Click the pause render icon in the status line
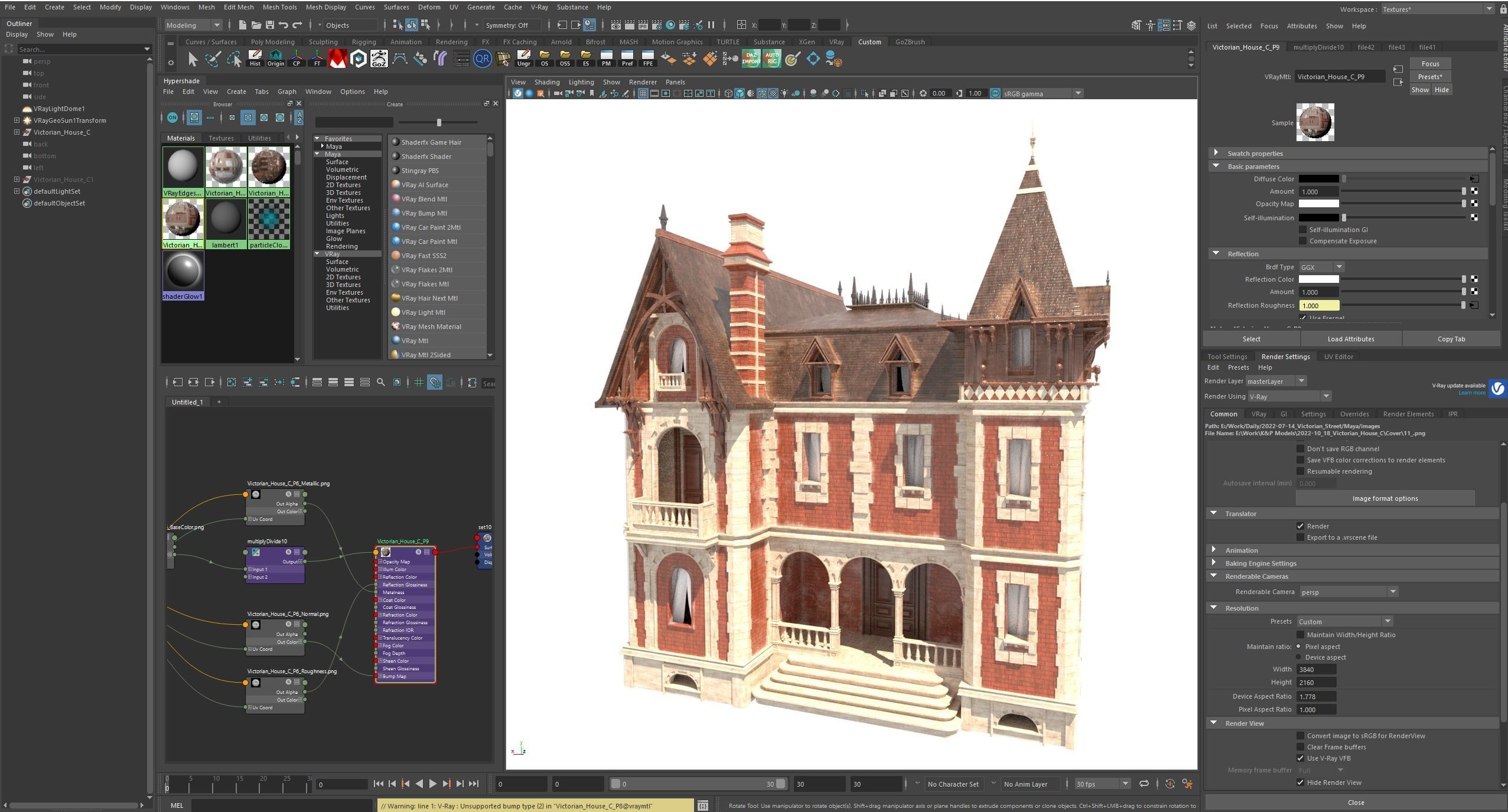 coord(711,25)
